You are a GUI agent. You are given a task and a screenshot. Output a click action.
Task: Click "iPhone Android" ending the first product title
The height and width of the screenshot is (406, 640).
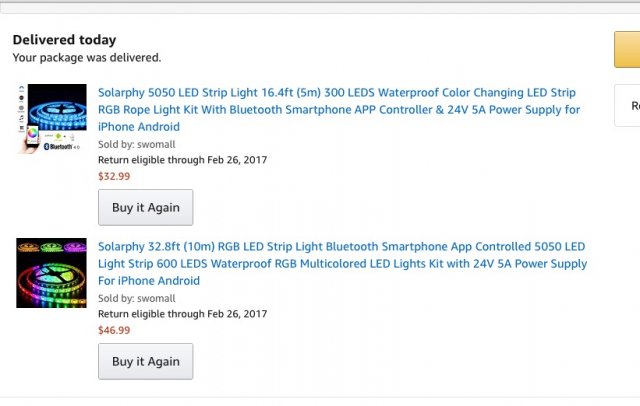pos(139,127)
